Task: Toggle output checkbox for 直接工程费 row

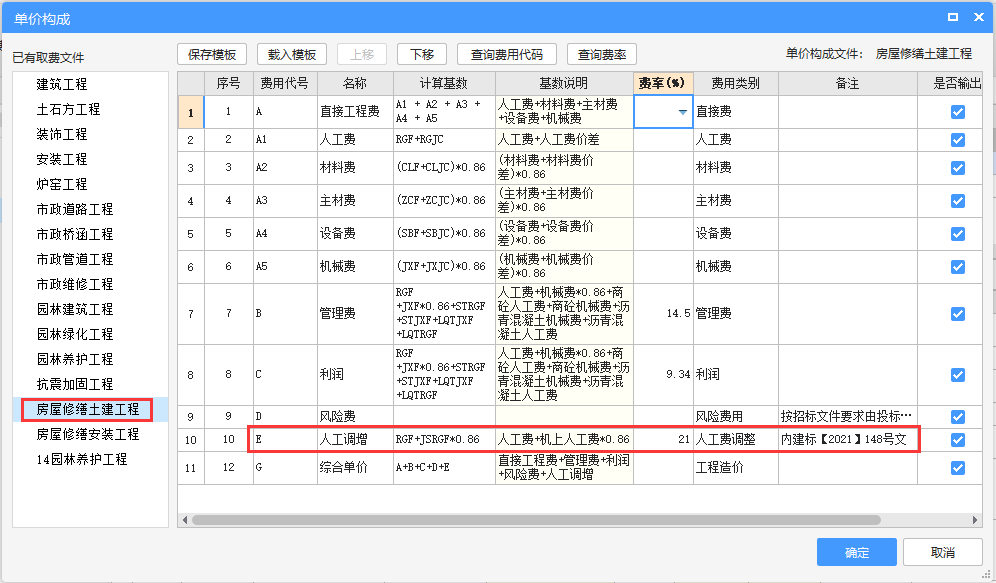Action: [958, 112]
